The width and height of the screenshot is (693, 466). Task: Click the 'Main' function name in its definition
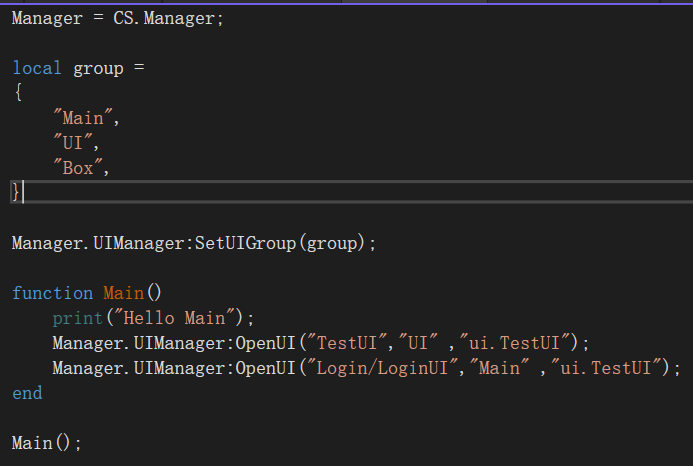[124, 293]
